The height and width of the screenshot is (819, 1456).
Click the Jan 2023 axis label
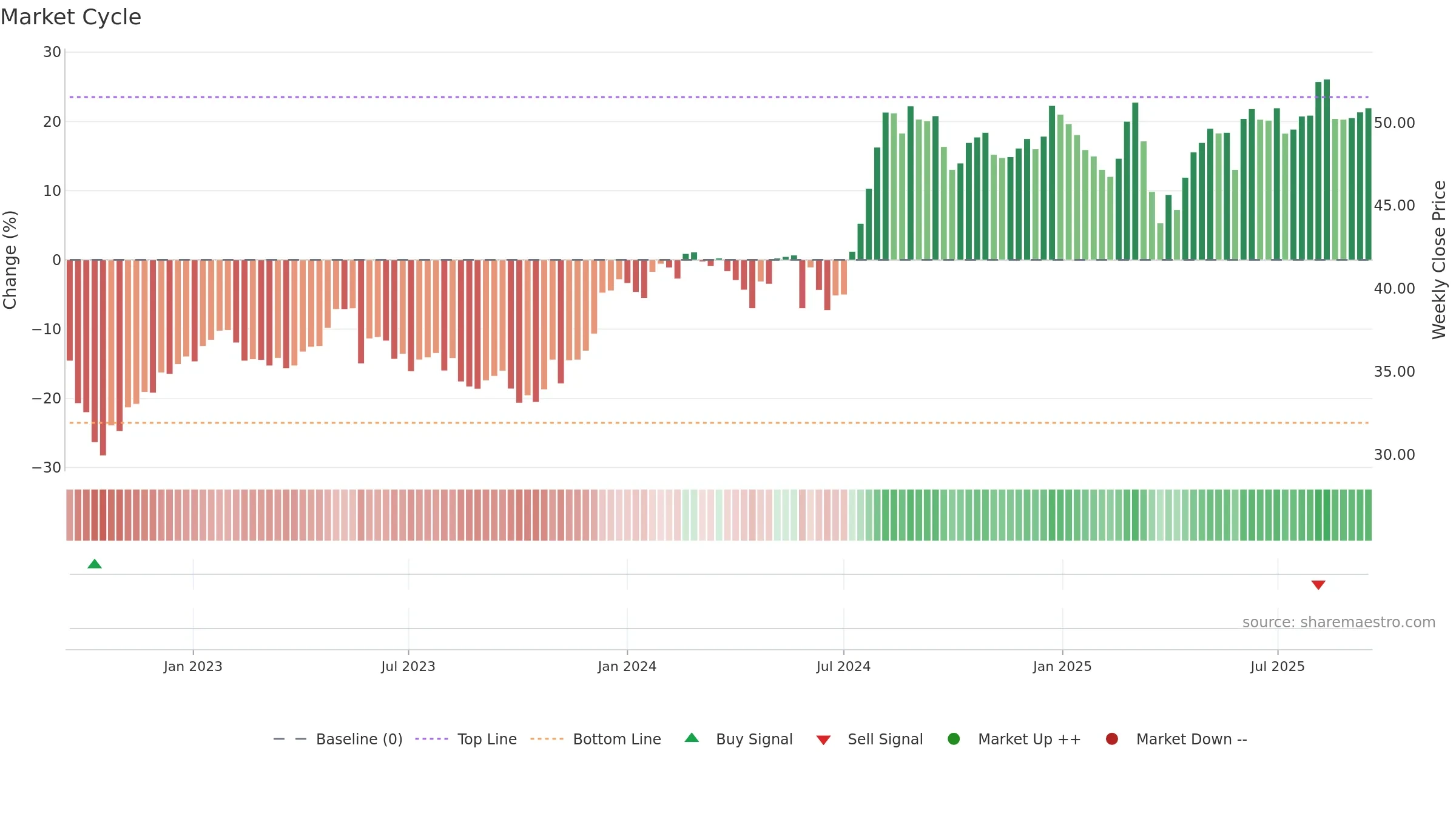pyautogui.click(x=193, y=667)
